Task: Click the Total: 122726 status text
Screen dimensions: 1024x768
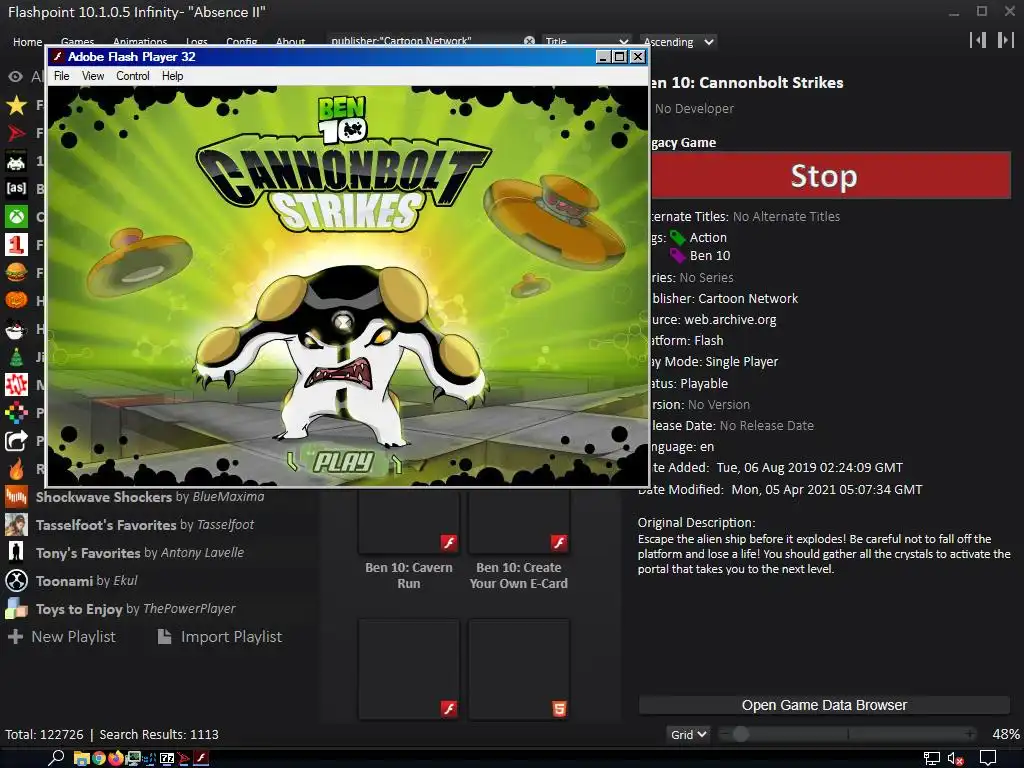Action: (44, 735)
